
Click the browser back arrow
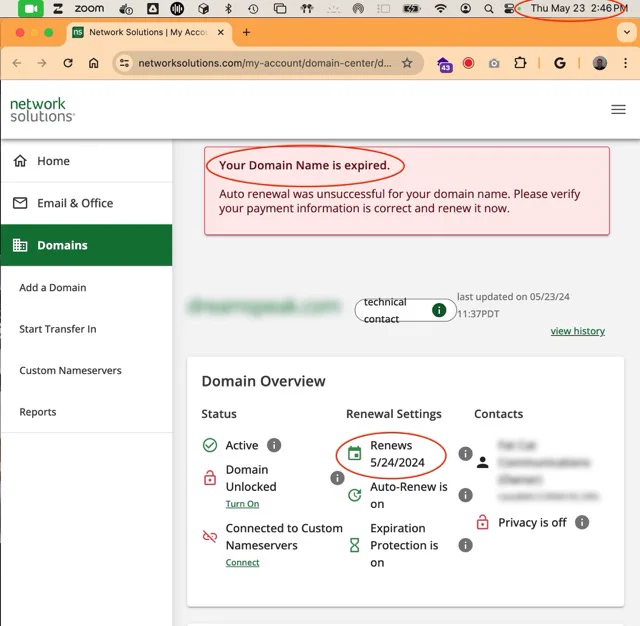pos(17,63)
